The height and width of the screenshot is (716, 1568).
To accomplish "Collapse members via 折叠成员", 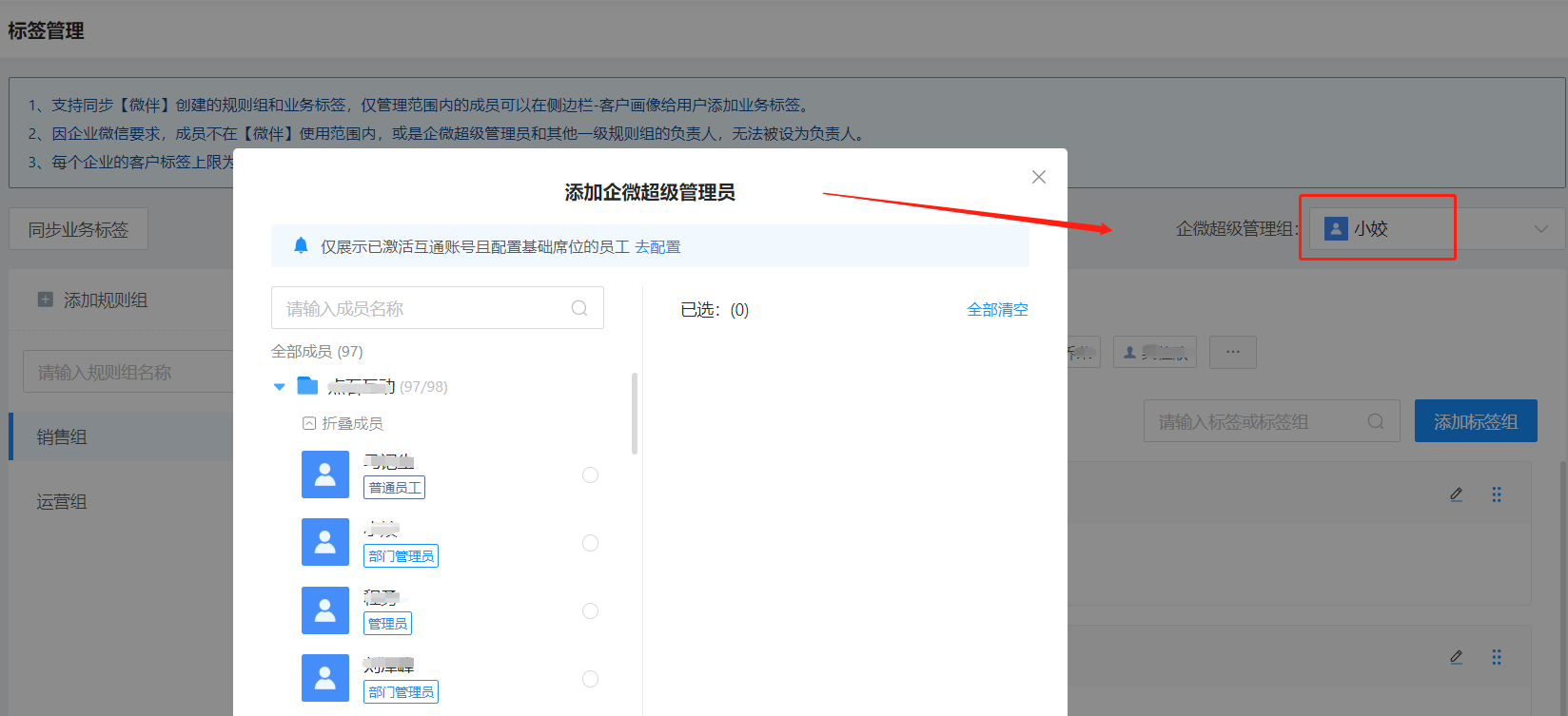I will [343, 423].
